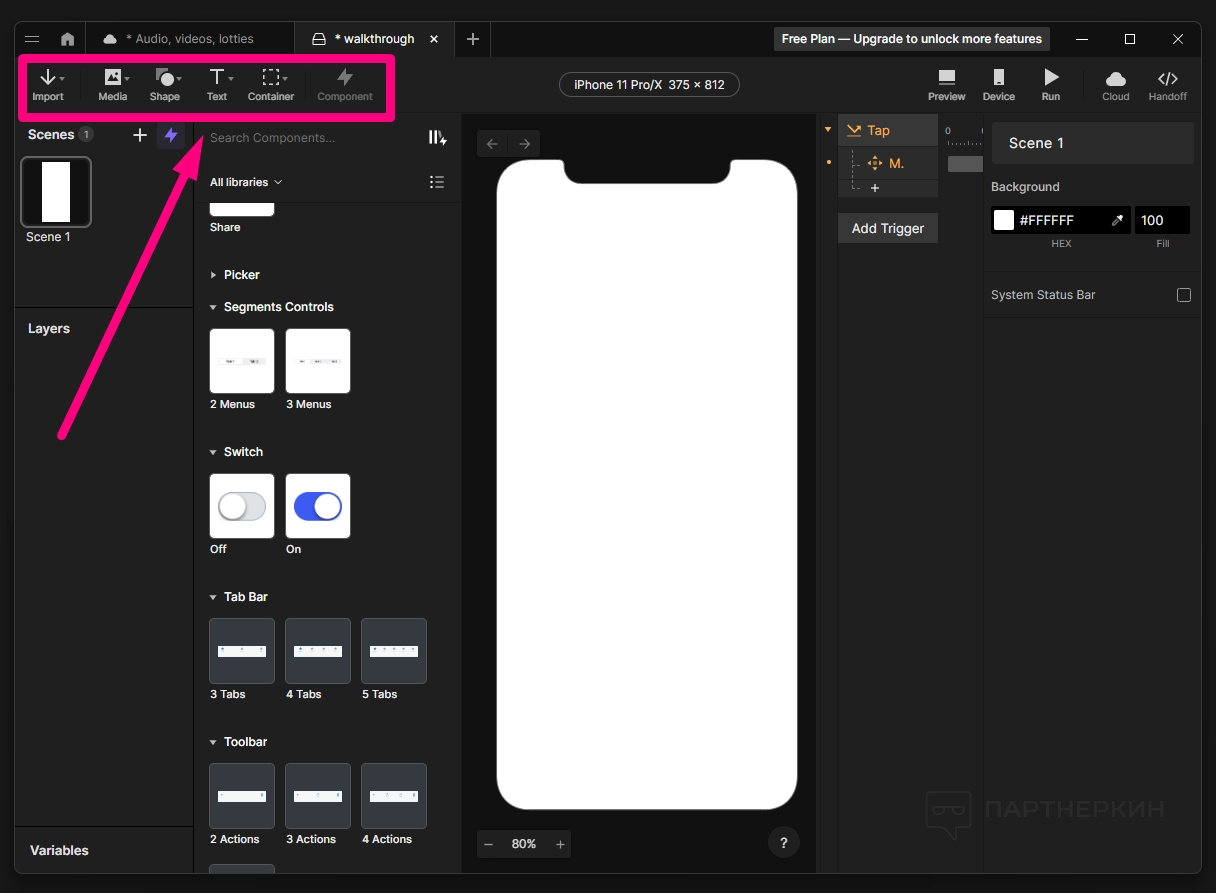Choose the Shape tool
This screenshot has width=1216, height=893.
(165, 84)
